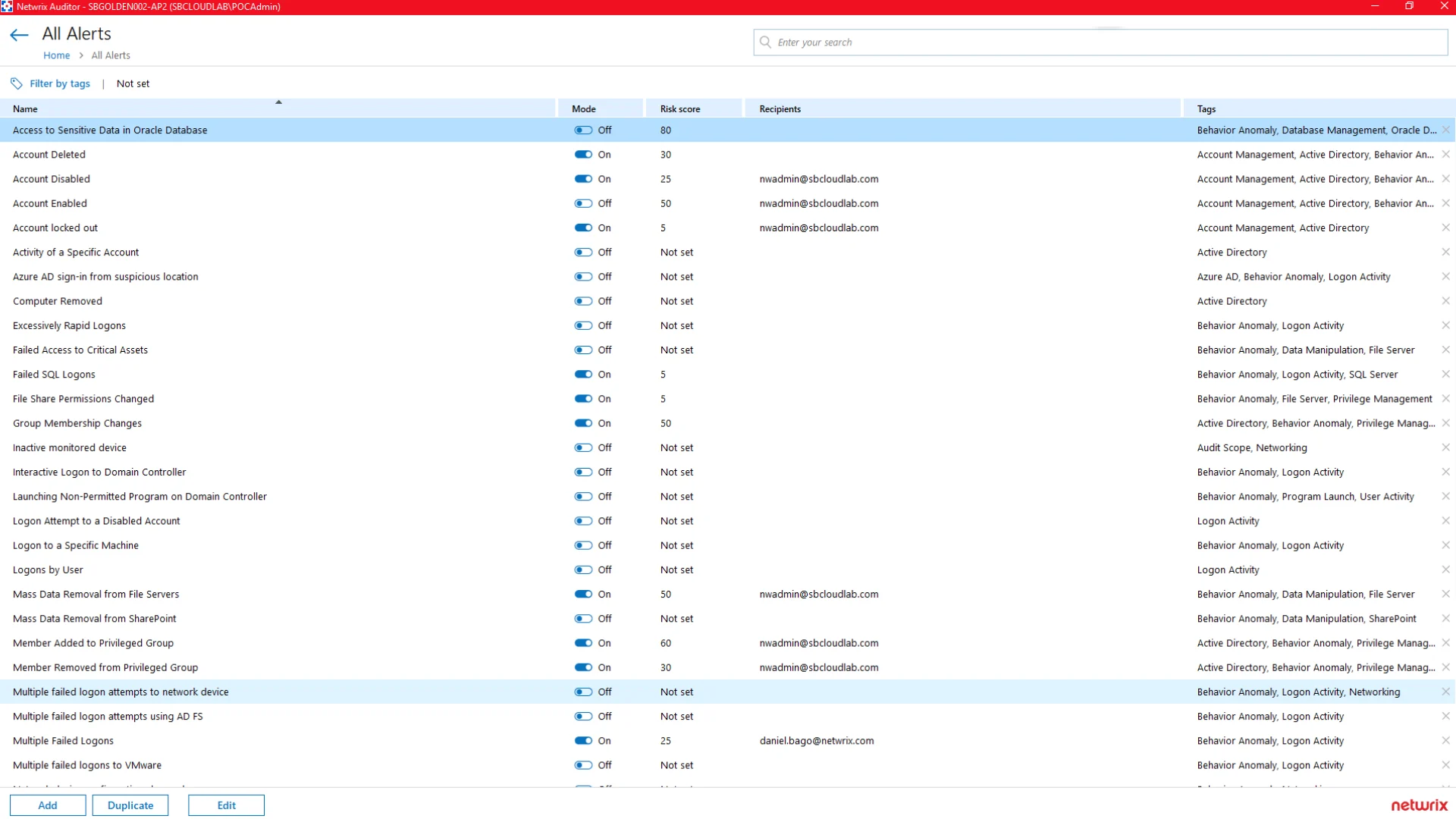Screen dimensions: 1456x819
Task: Click the search input field
Action: pyautogui.click(x=1100, y=42)
